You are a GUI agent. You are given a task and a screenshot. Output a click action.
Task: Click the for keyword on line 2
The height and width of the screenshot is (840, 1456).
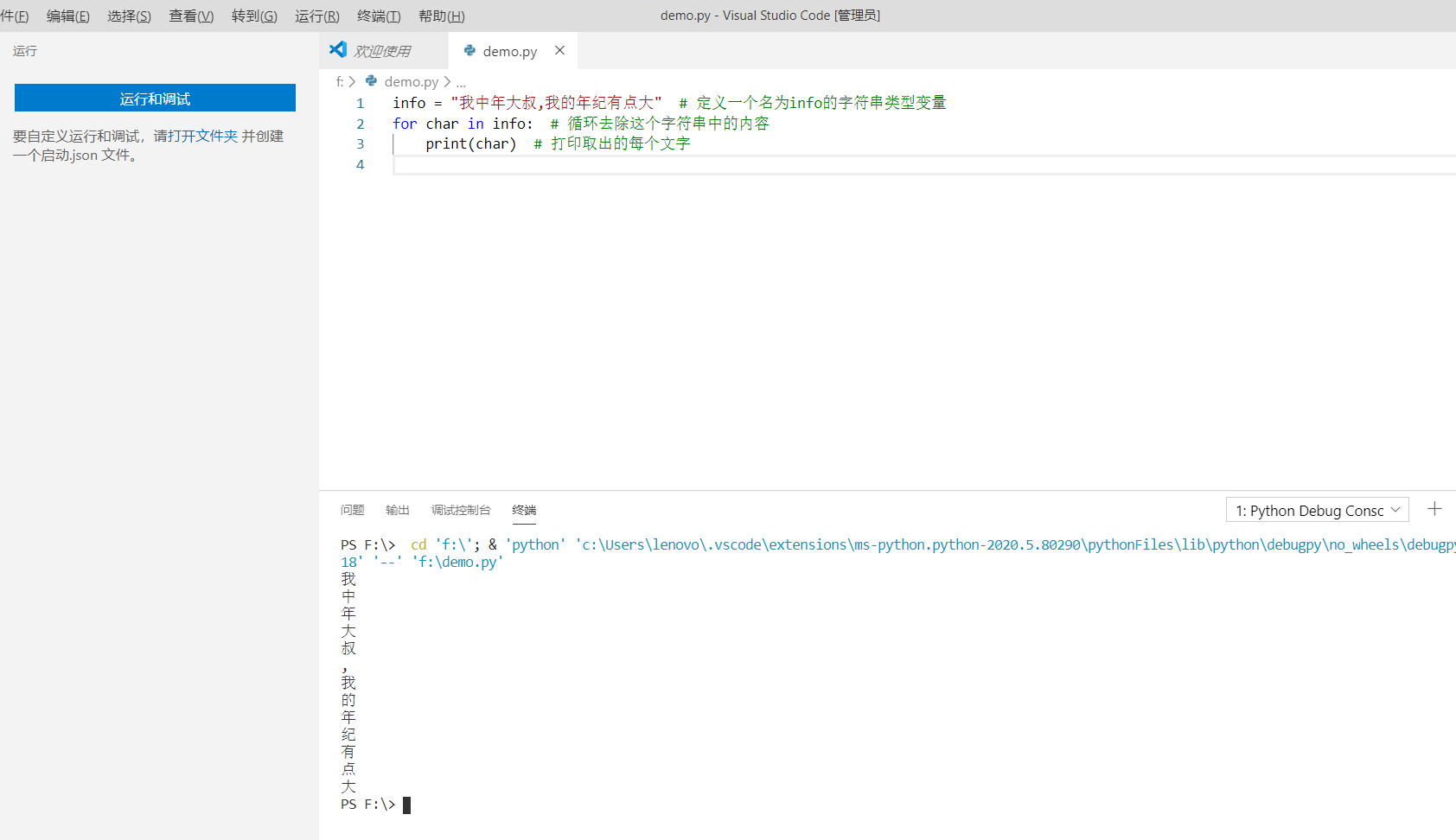coord(405,124)
